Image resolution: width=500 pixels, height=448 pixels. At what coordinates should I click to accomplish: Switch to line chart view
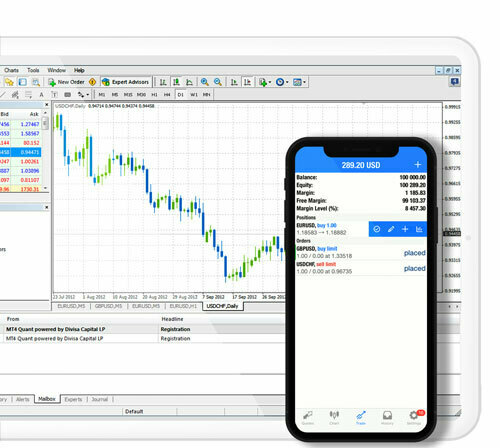(189, 82)
